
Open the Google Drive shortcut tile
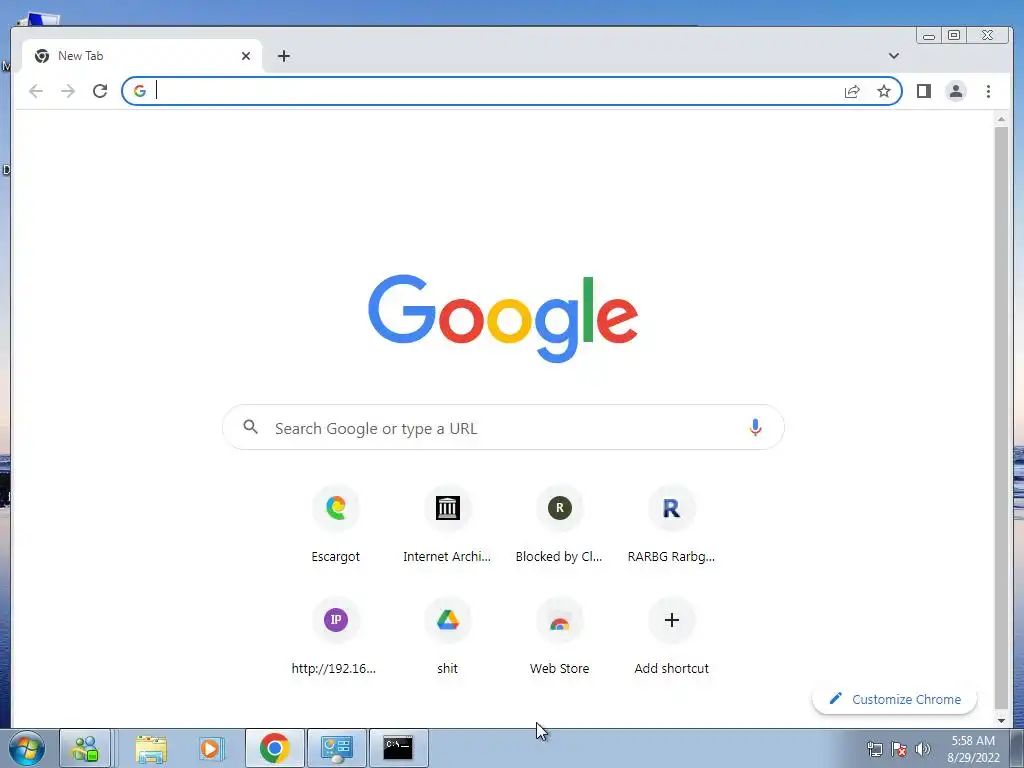(x=447, y=637)
